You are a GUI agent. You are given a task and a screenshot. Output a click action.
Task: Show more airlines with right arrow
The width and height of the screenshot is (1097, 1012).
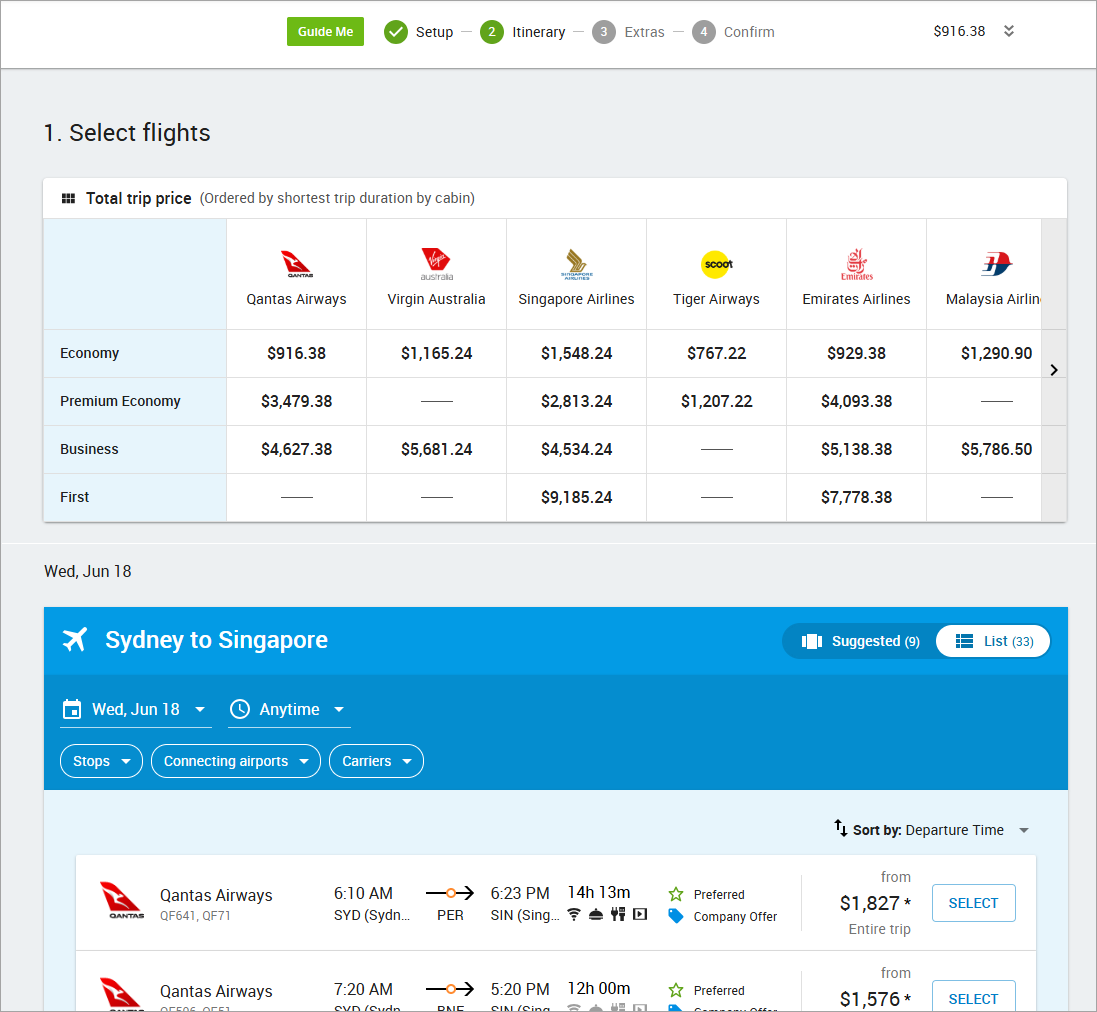pyautogui.click(x=1054, y=370)
